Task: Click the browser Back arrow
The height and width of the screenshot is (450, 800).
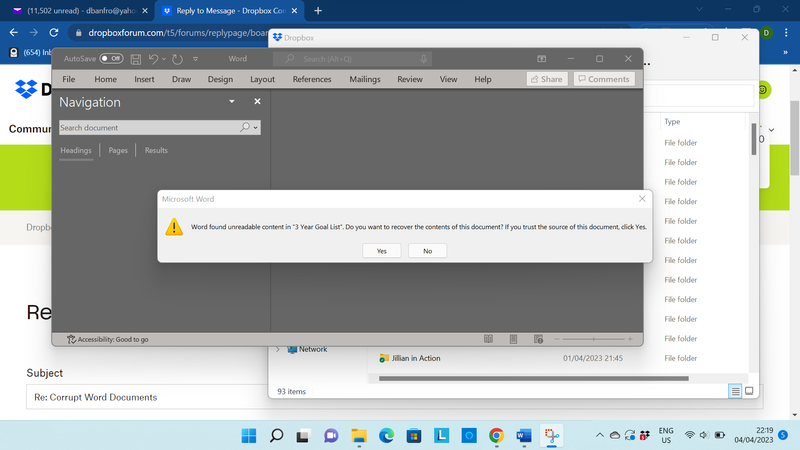Action: click(14, 33)
